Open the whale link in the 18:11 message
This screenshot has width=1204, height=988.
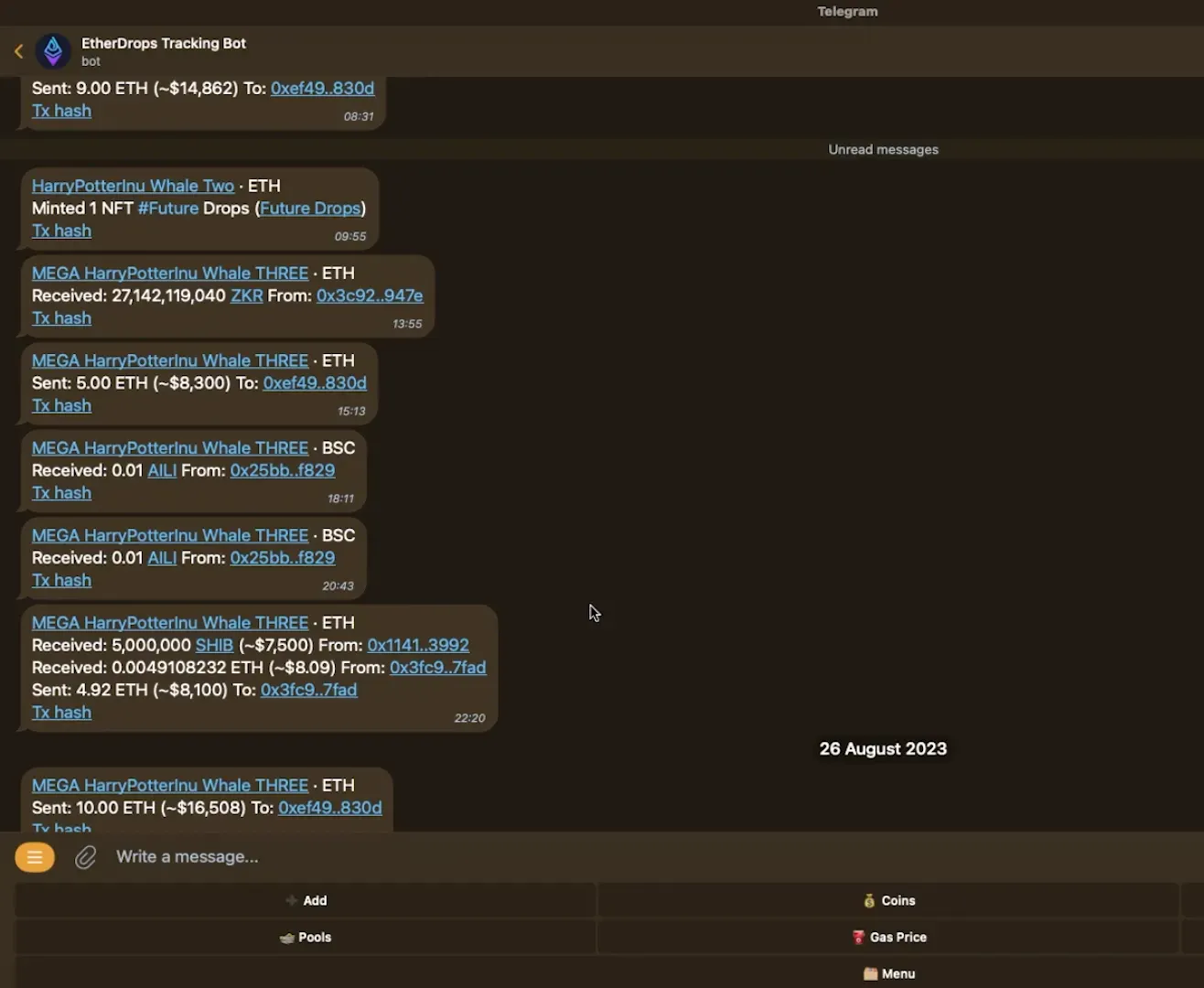coord(170,448)
